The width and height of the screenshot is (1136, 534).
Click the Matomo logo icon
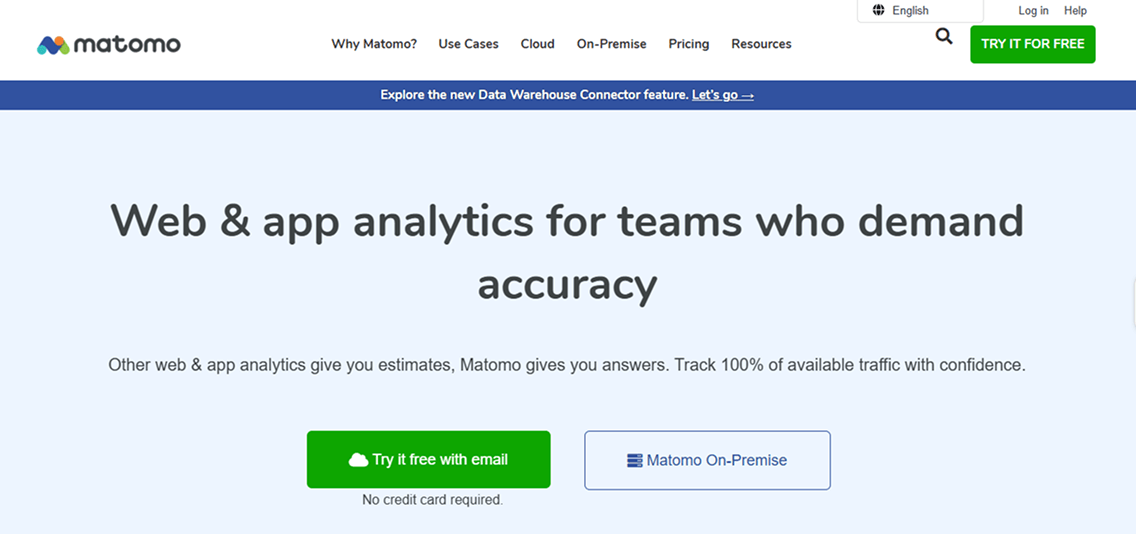pos(53,45)
